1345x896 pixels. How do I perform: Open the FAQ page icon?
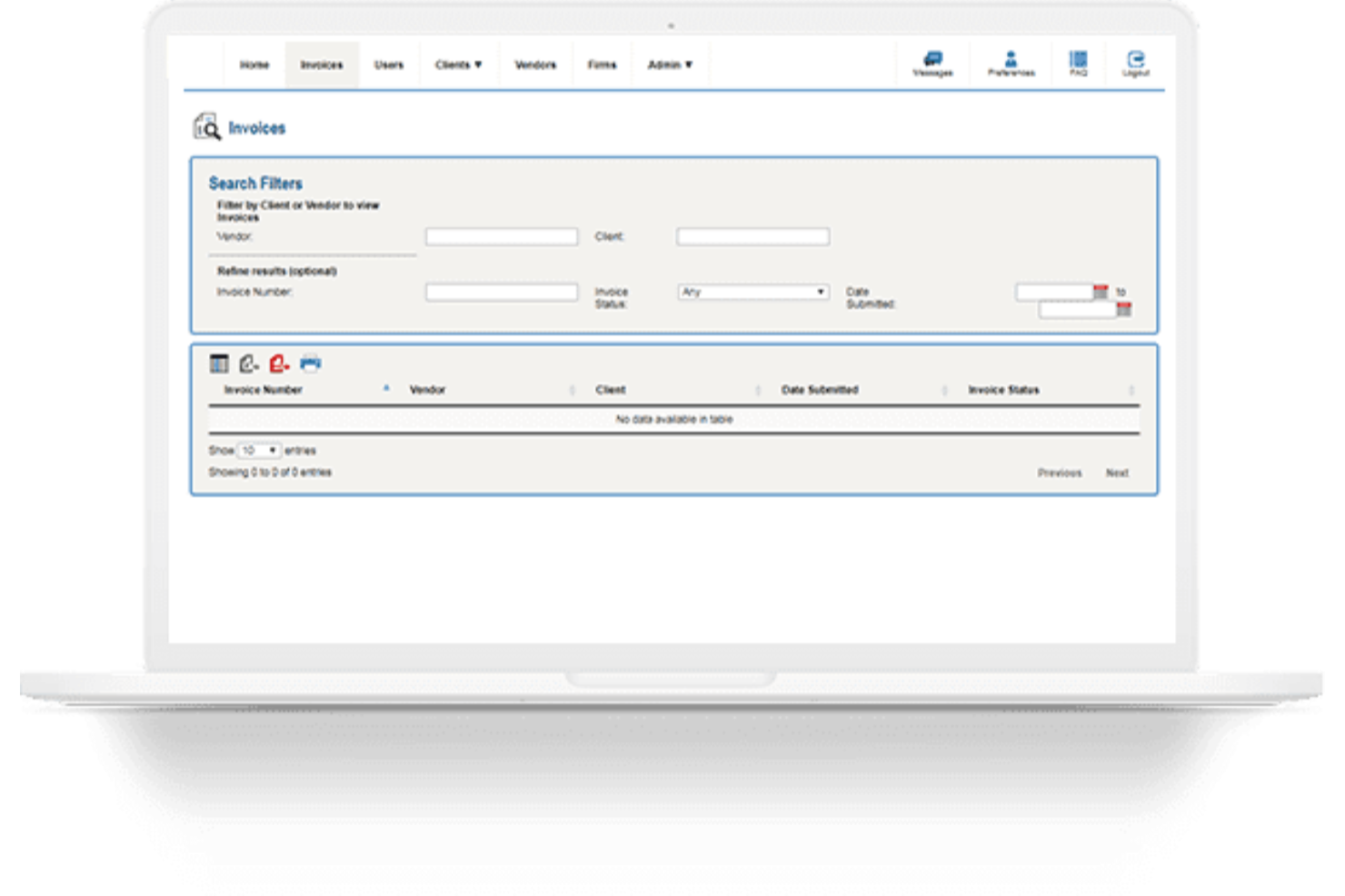(1078, 64)
